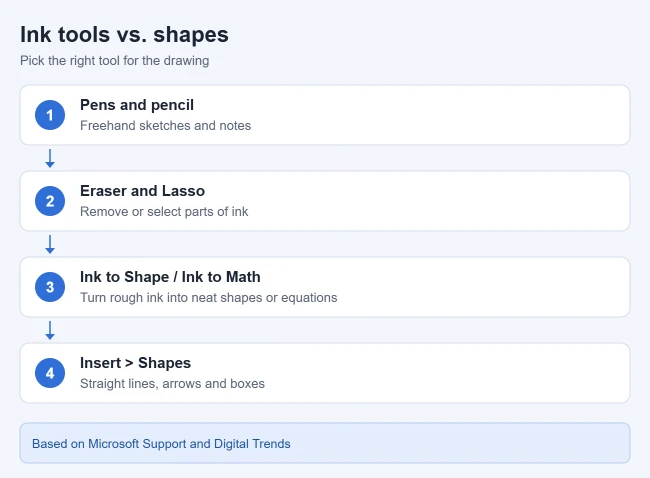Click the Ink to Shape / Ink to Math title
This screenshot has height=478, width=650.
(170, 277)
